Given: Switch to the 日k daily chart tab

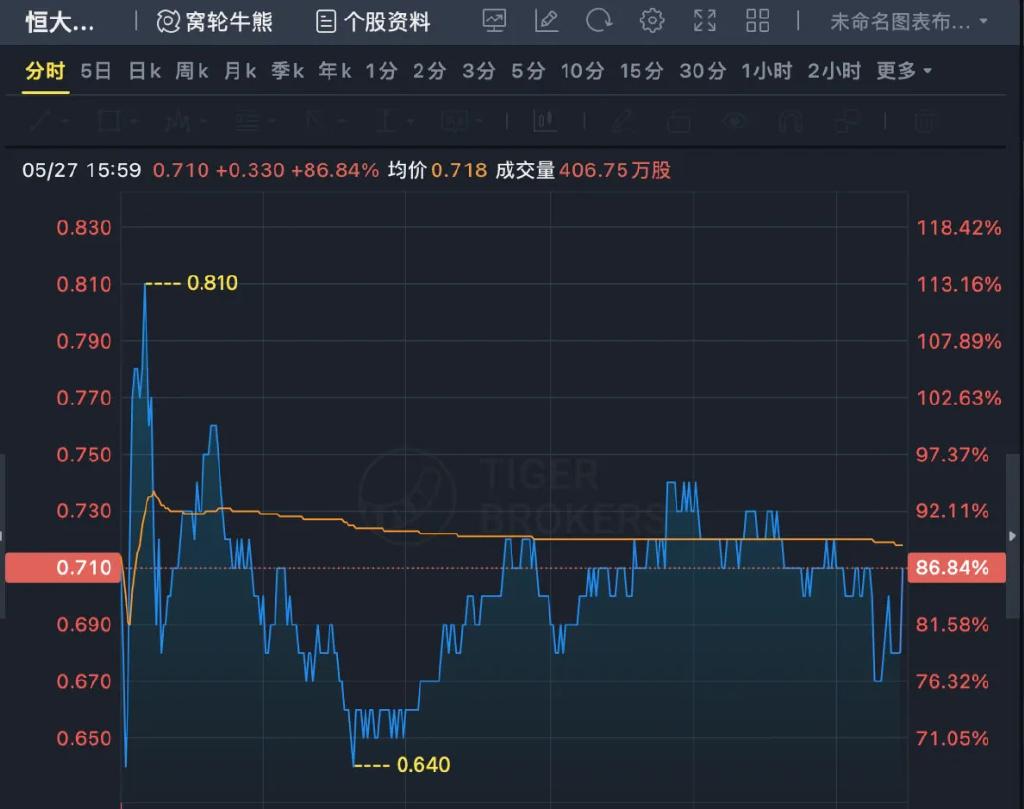Looking at the screenshot, I should pos(144,71).
